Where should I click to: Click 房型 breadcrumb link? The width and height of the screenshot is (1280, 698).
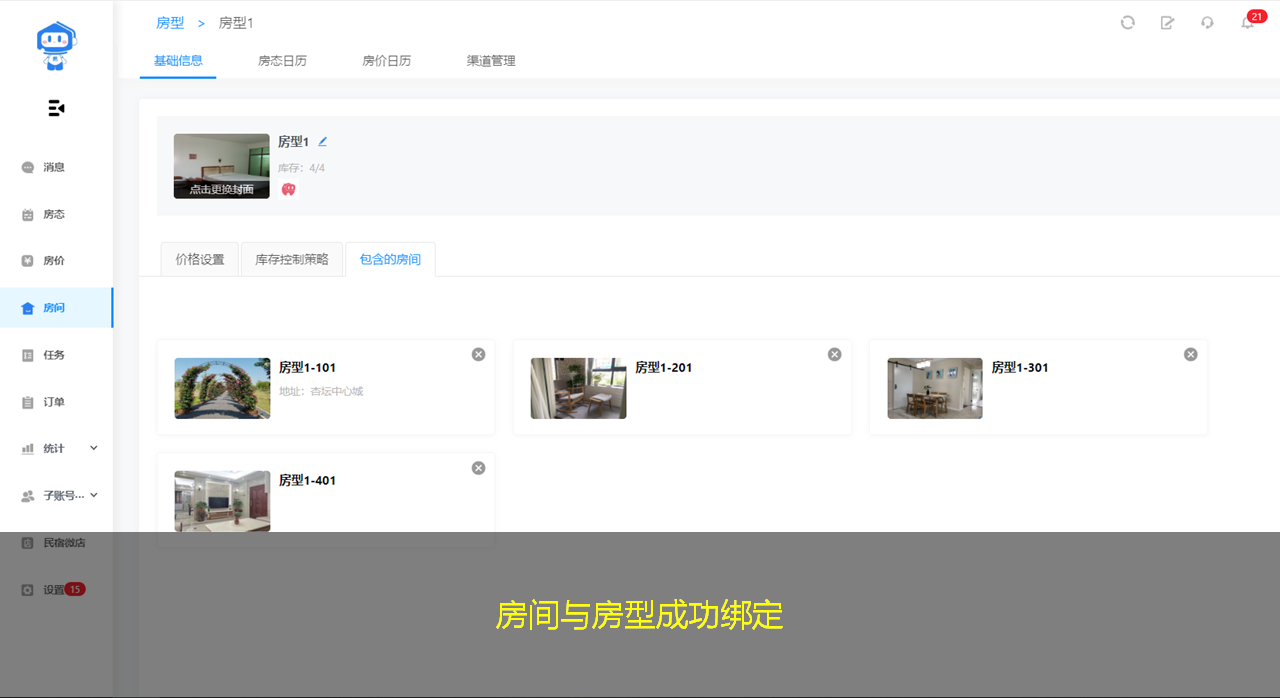pyautogui.click(x=170, y=23)
